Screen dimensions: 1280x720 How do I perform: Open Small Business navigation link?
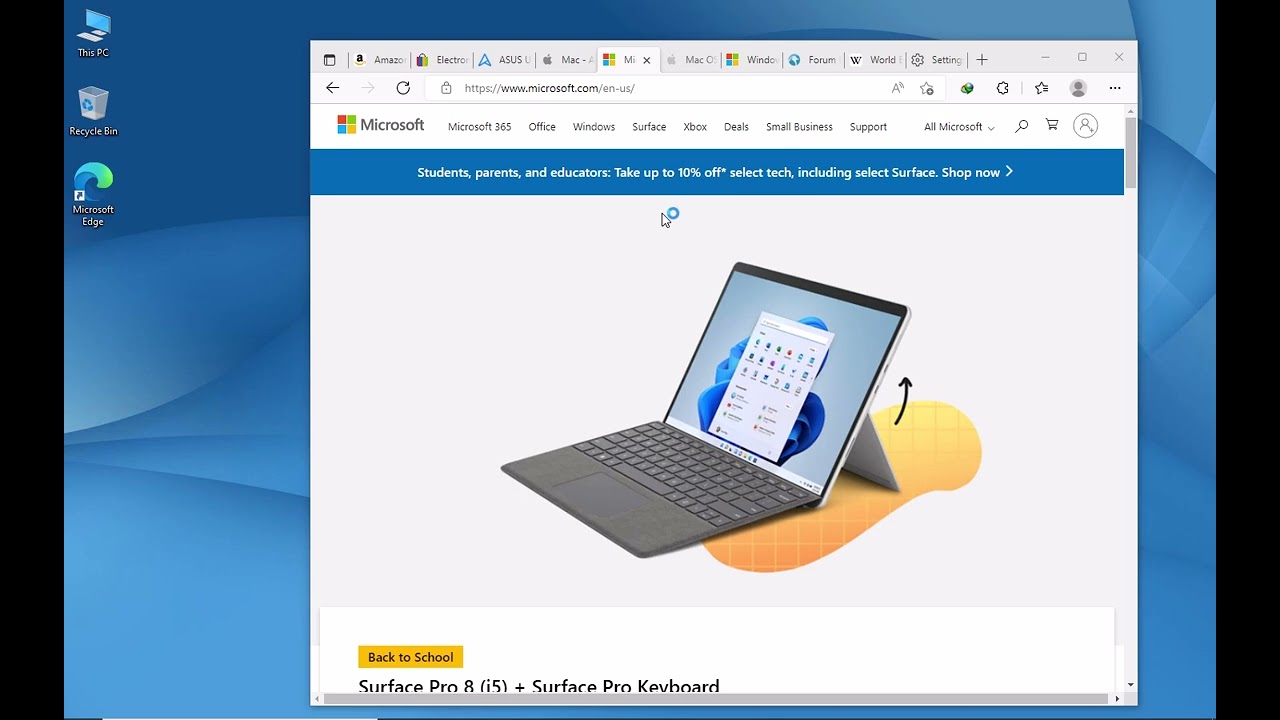point(799,127)
